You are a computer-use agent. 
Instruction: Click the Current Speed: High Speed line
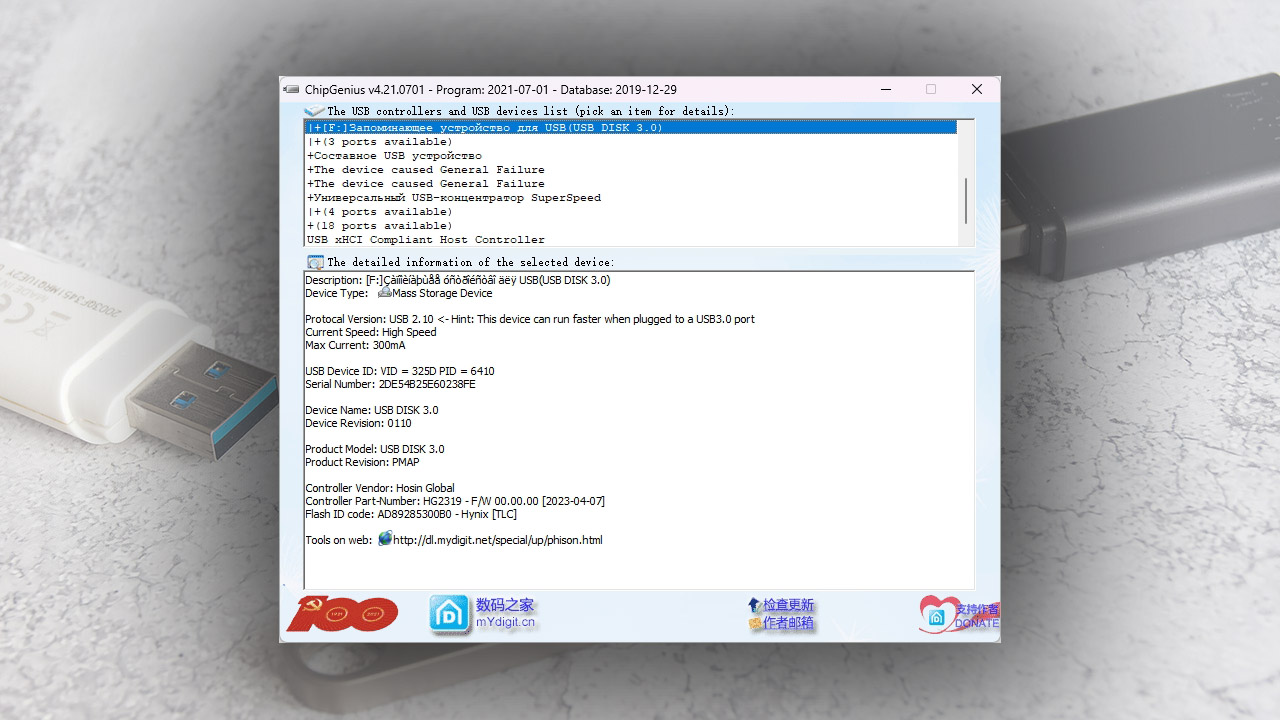point(371,332)
